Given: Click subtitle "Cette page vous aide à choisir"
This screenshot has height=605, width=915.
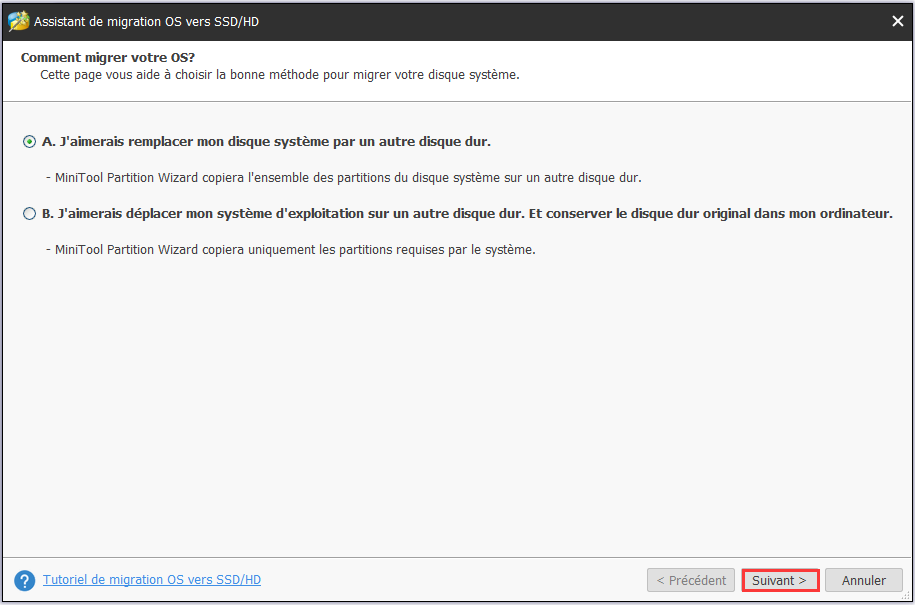Looking at the screenshot, I should (126, 75).
